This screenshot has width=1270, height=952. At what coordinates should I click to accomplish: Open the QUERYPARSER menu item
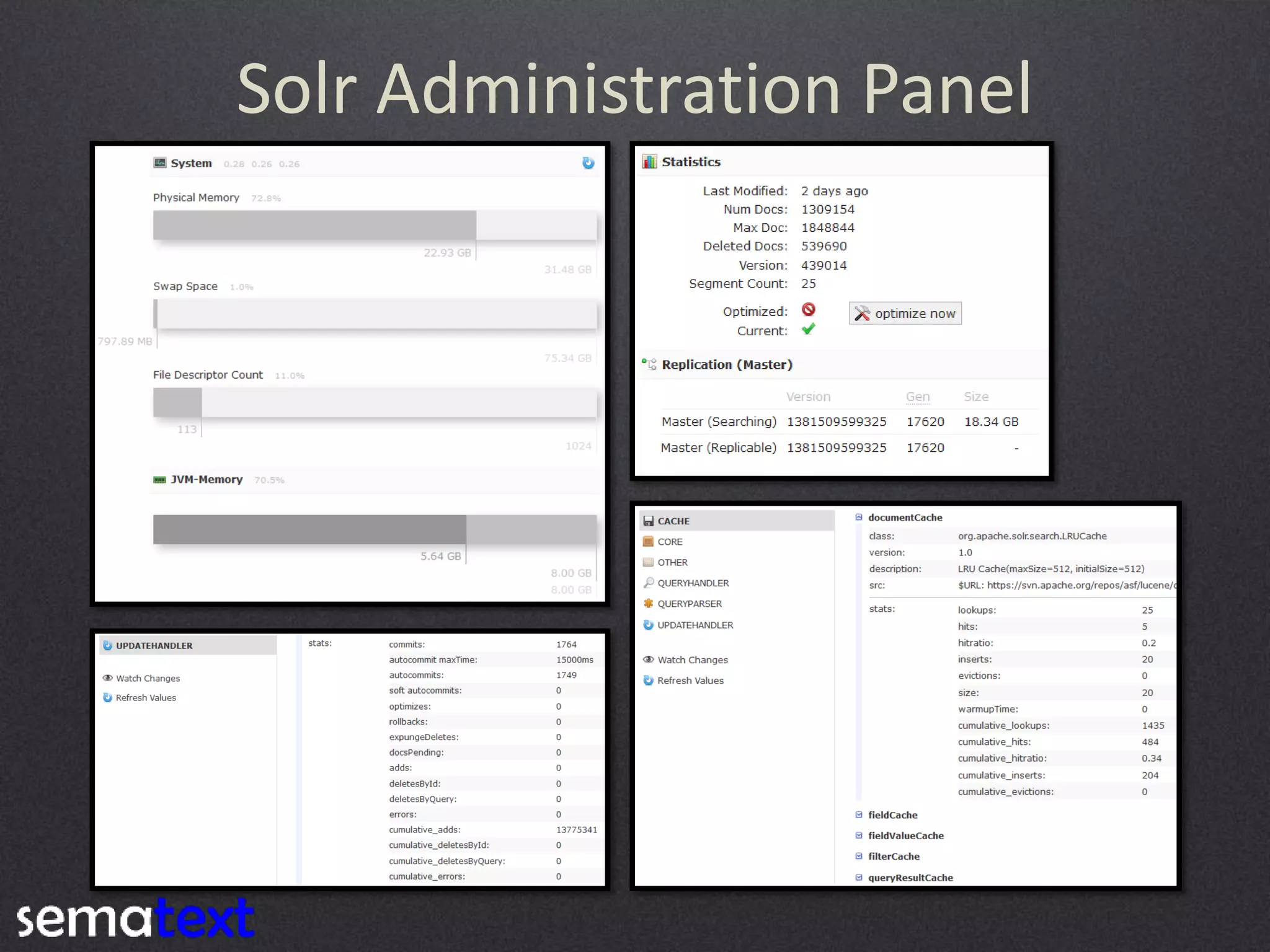[x=690, y=604]
